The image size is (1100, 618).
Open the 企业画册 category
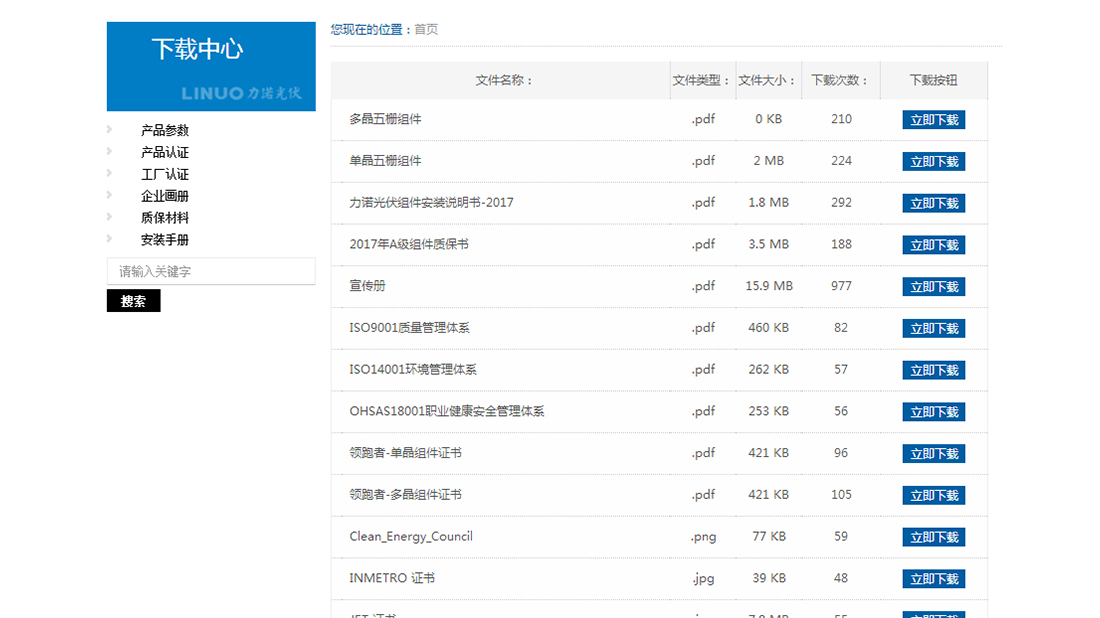(165, 196)
